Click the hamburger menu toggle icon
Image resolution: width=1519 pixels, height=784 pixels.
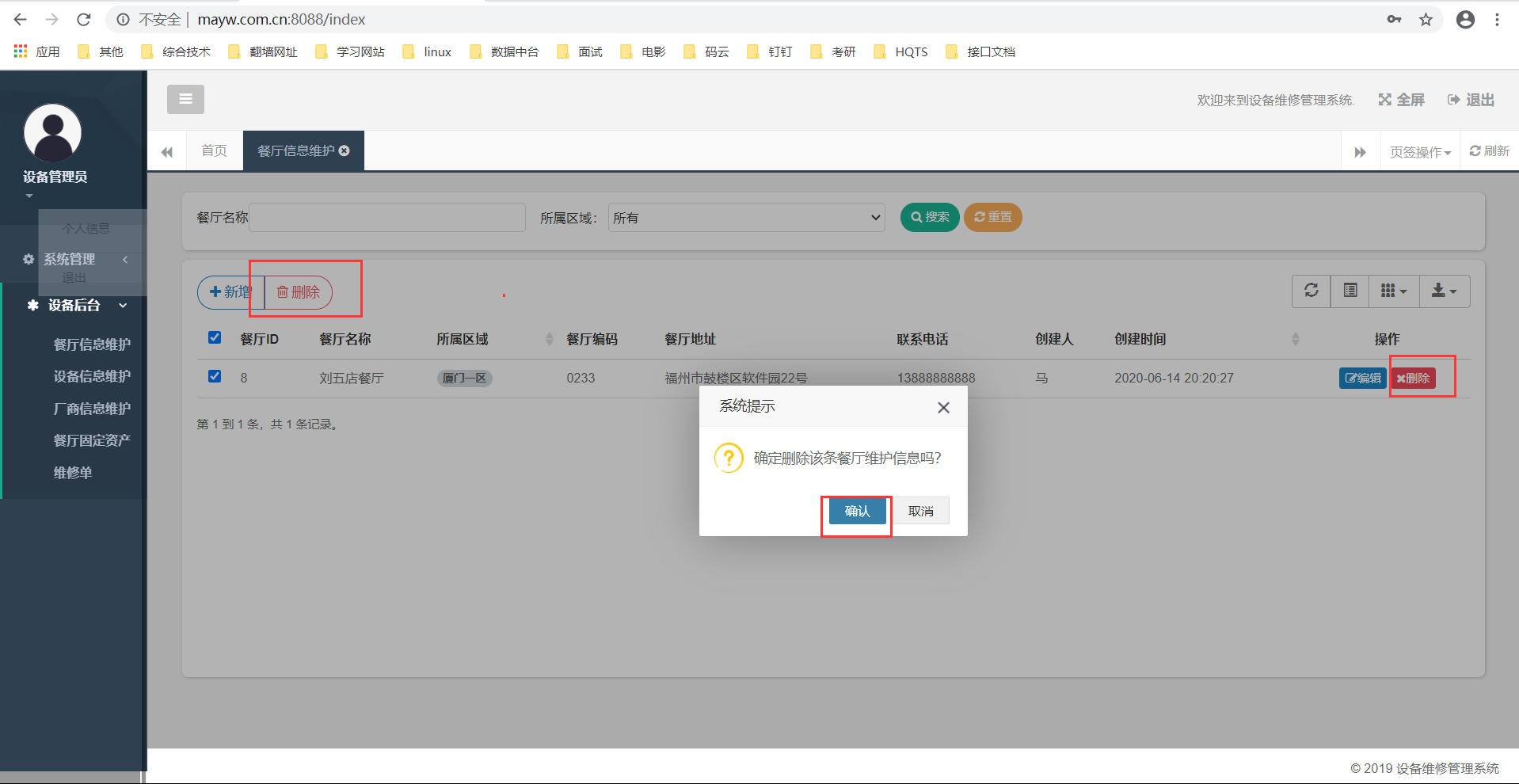[x=185, y=99]
